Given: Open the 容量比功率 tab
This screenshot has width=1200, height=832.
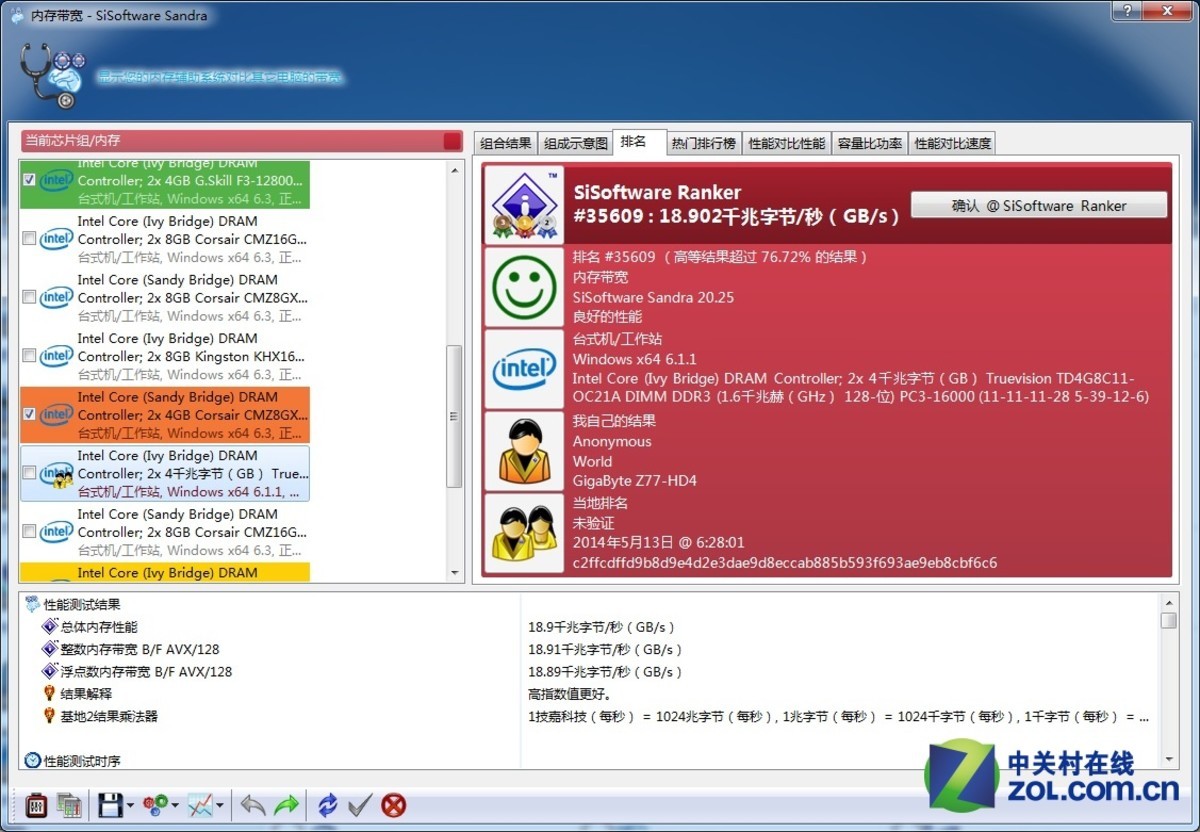Looking at the screenshot, I should click(869, 143).
